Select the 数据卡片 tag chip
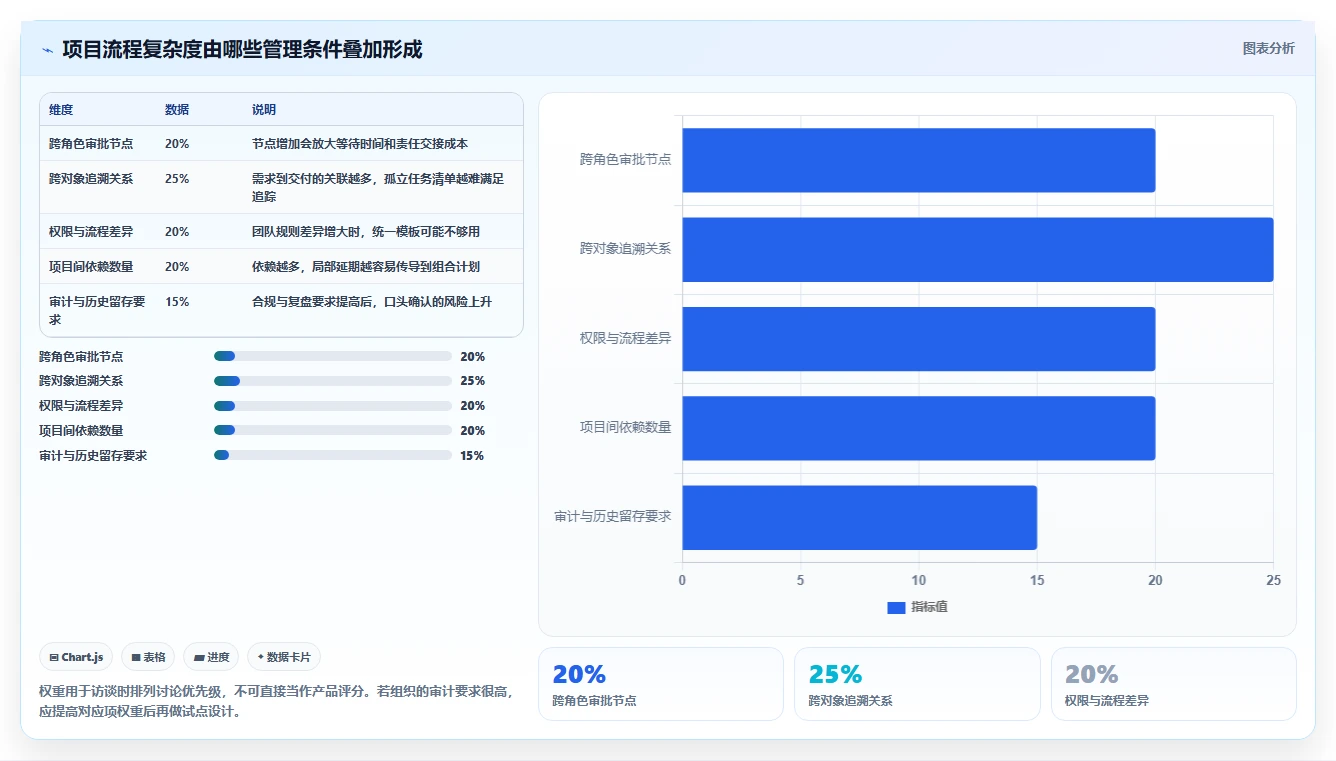The width and height of the screenshot is (1336, 761). coord(284,657)
